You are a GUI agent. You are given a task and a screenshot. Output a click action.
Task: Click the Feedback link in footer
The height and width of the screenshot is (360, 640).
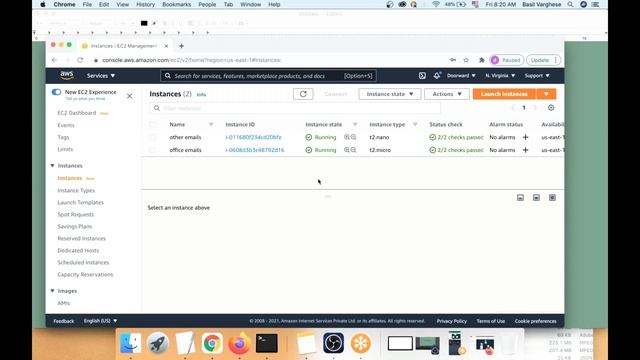coord(64,321)
